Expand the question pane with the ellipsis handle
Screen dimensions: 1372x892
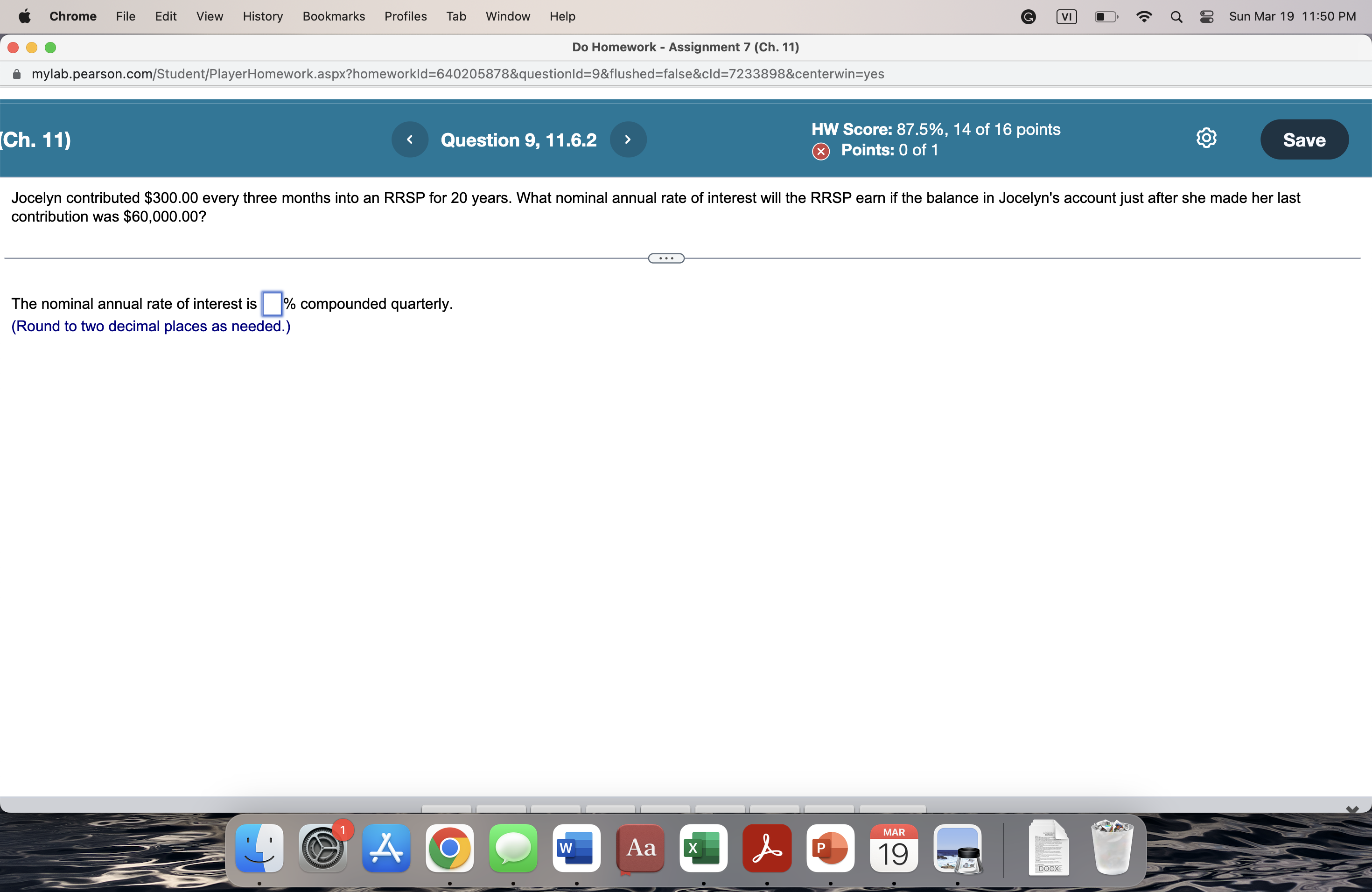[x=666, y=258]
